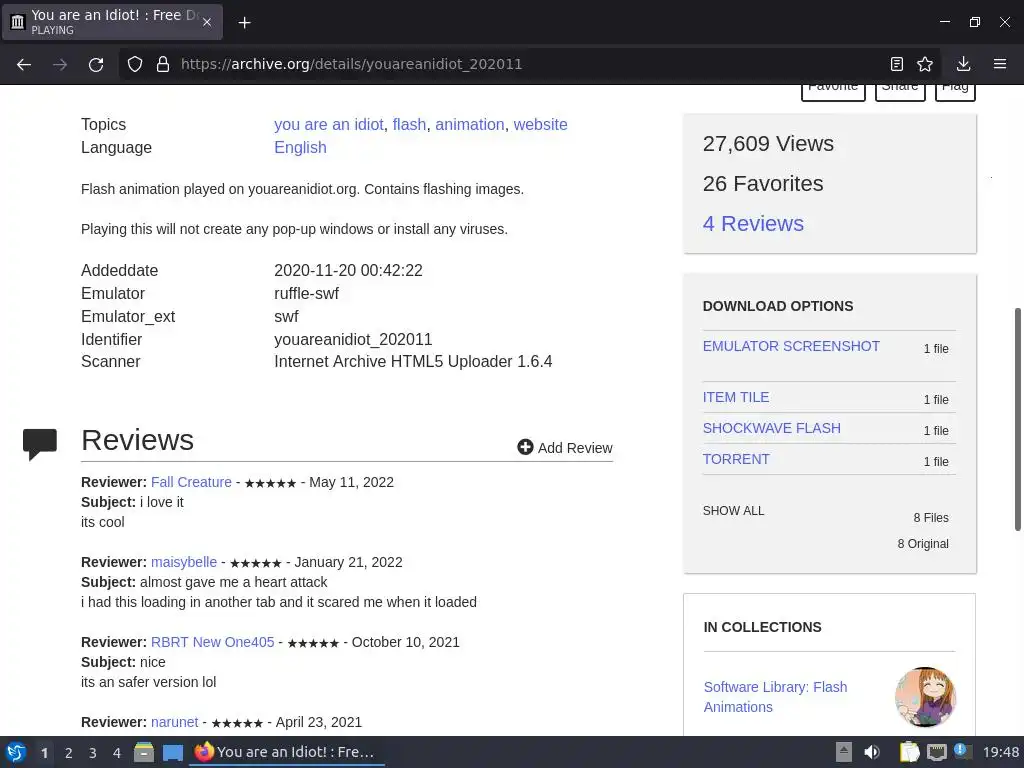Switch to workspace 3 in taskbar
This screenshot has height=768, width=1024.
[x=93, y=752]
